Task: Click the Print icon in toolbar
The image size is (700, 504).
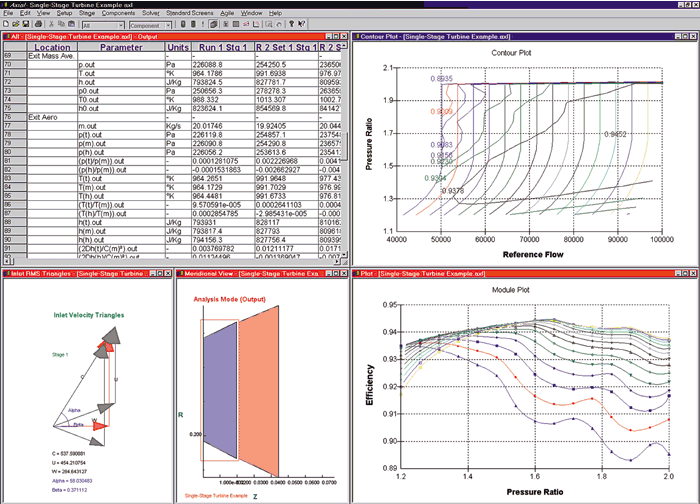Action: 38,24
